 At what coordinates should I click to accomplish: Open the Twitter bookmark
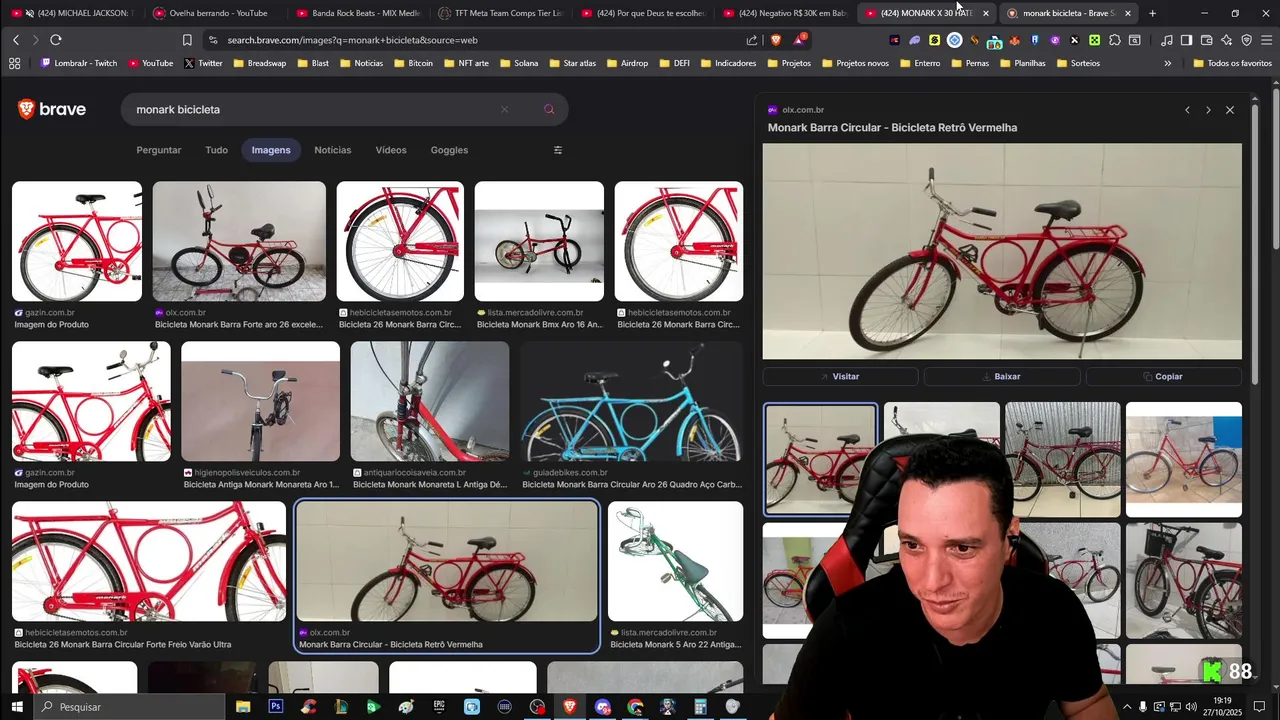[203, 63]
